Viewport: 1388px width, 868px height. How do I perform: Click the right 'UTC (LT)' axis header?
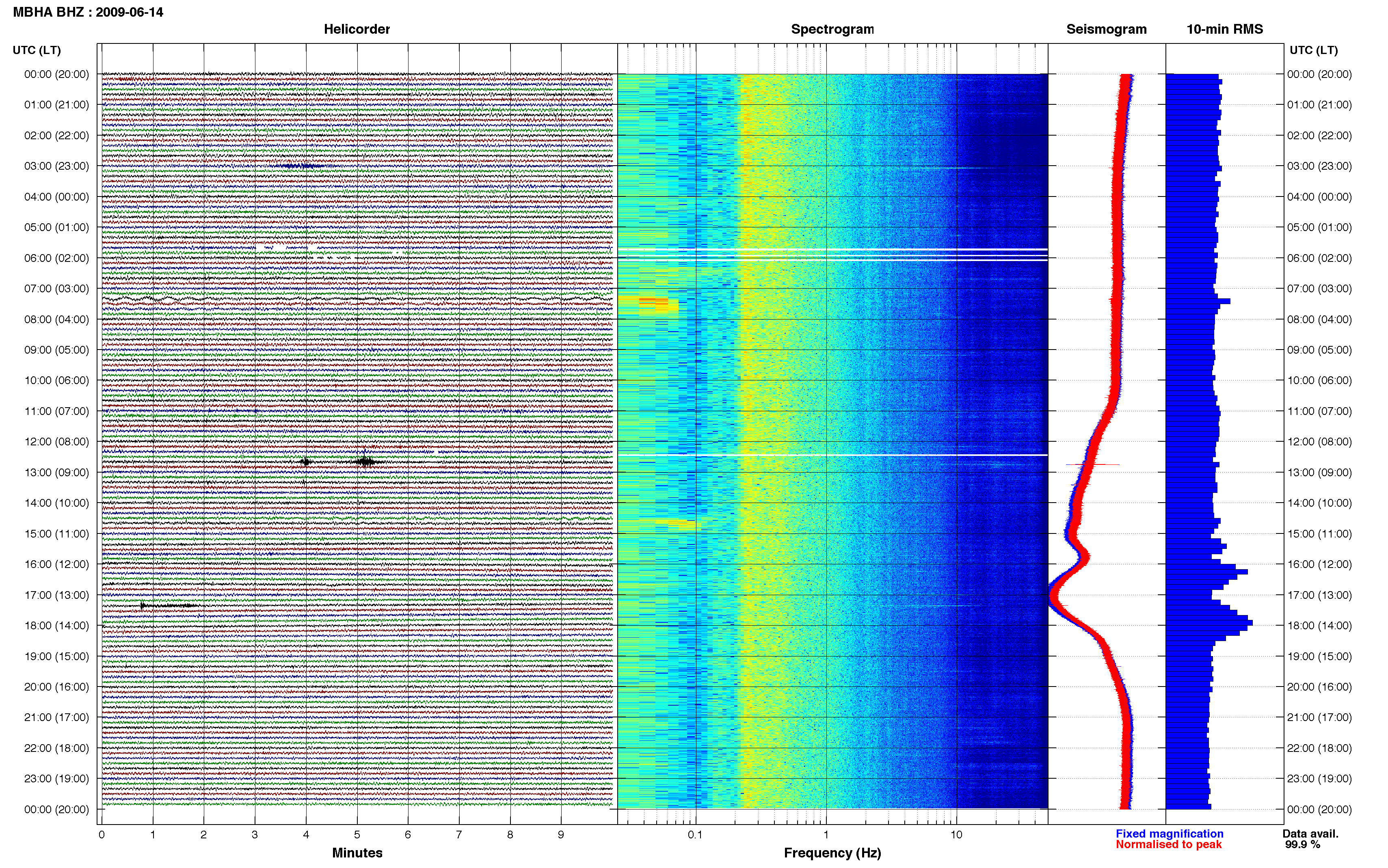pyautogui.click(x=1313, y=50)
